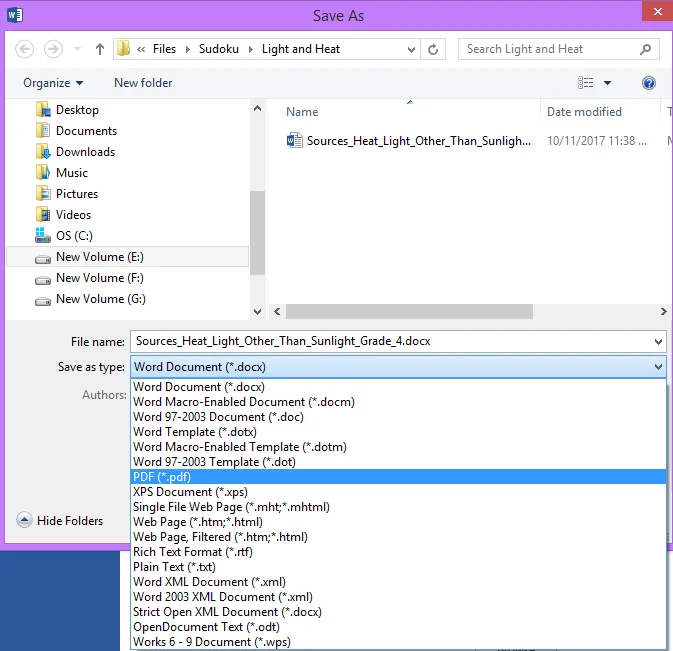Select OpenDocument Text (*.odt) type
The width and height of the screenshot is (673, 651).
tap(398, 627)
